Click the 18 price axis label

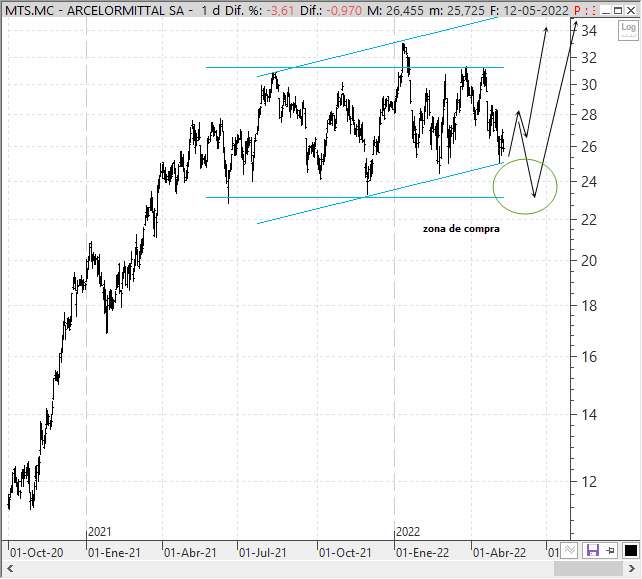point(589,306)
